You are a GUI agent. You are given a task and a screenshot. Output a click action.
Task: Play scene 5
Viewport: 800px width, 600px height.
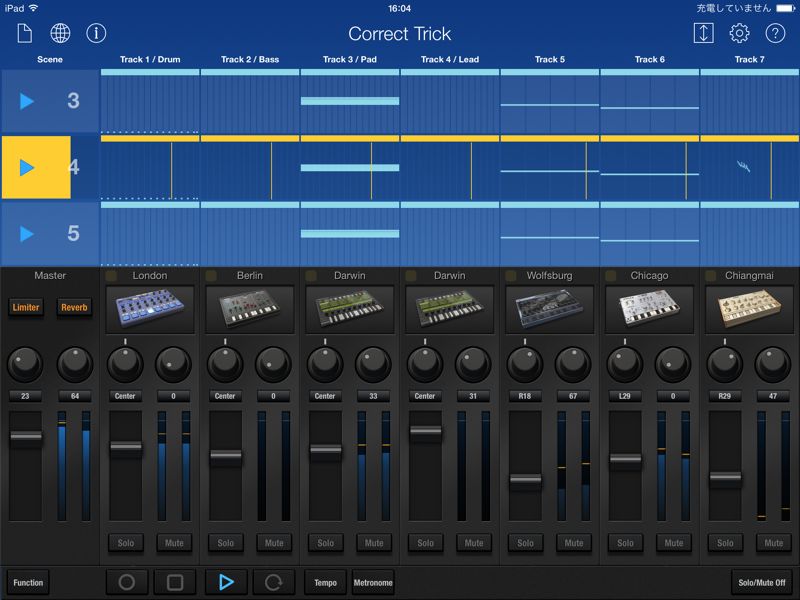pyautogui.click(x=27, y=234)
